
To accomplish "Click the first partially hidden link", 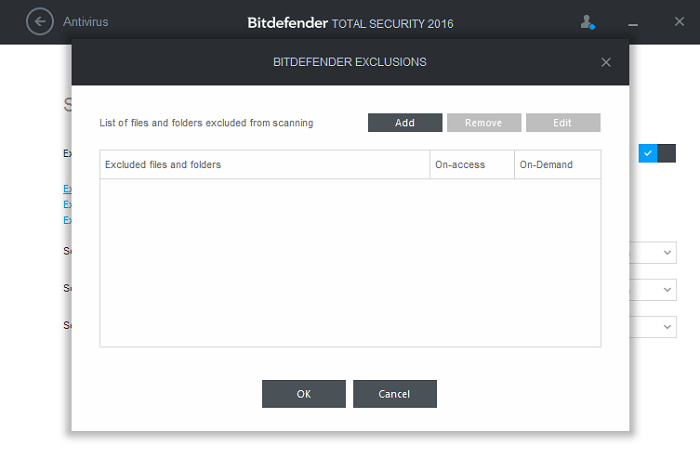I will (x=67, y=188).
